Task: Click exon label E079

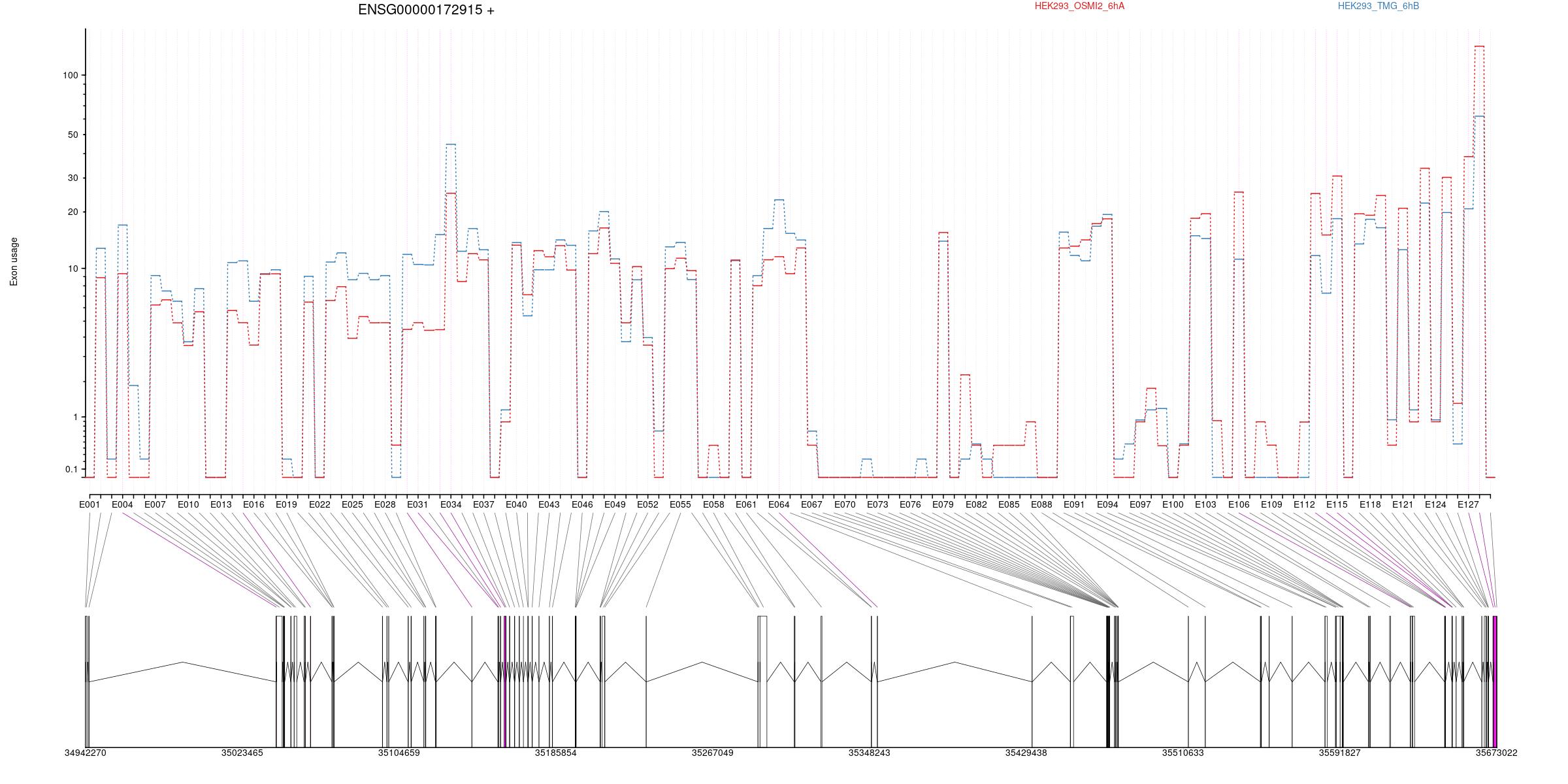Action: click(x=943, y=504)
